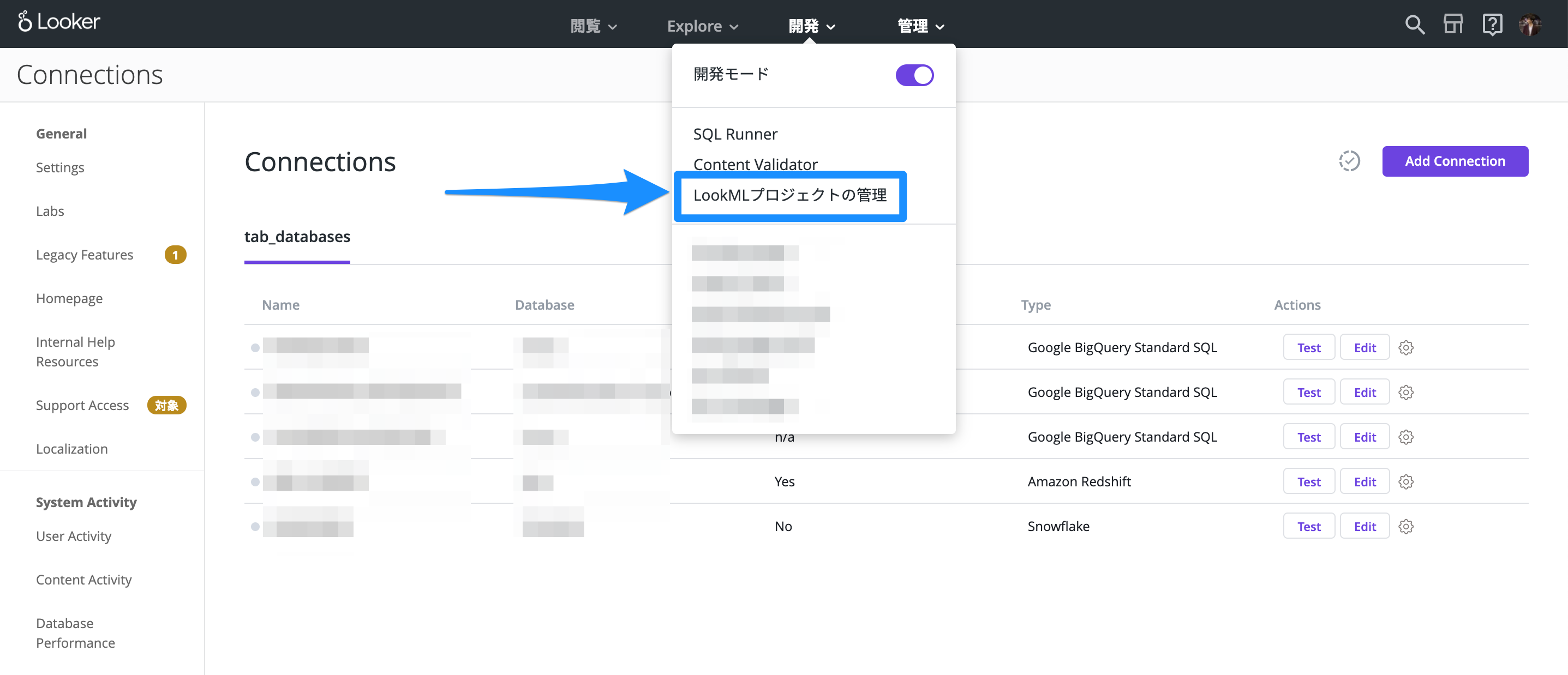Open Content Validator from the menu

[x=755, y=164]
